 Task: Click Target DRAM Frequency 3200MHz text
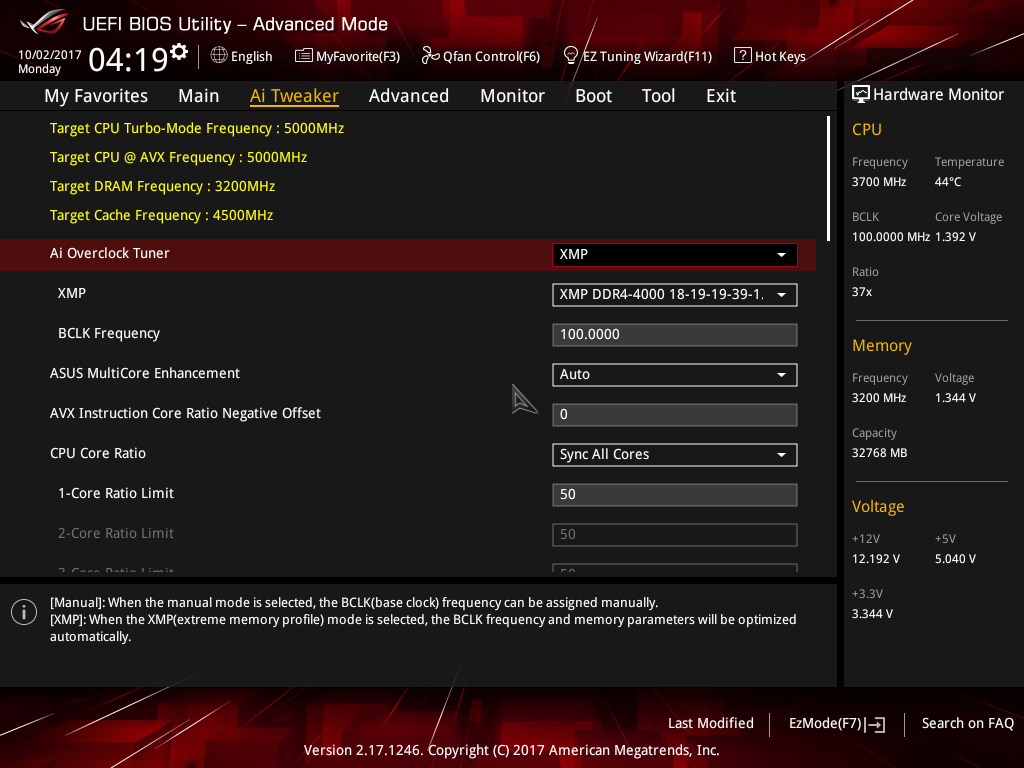[x=163, y=186]
